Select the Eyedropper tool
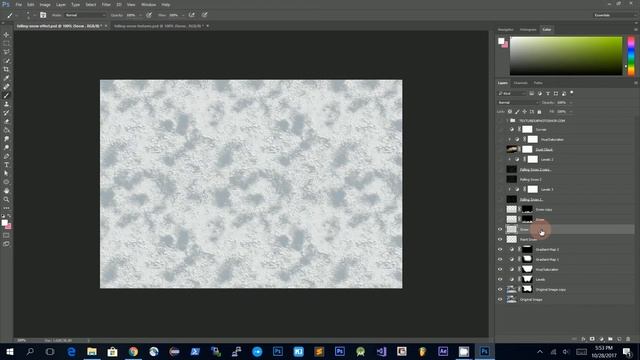 pos(6,78)
